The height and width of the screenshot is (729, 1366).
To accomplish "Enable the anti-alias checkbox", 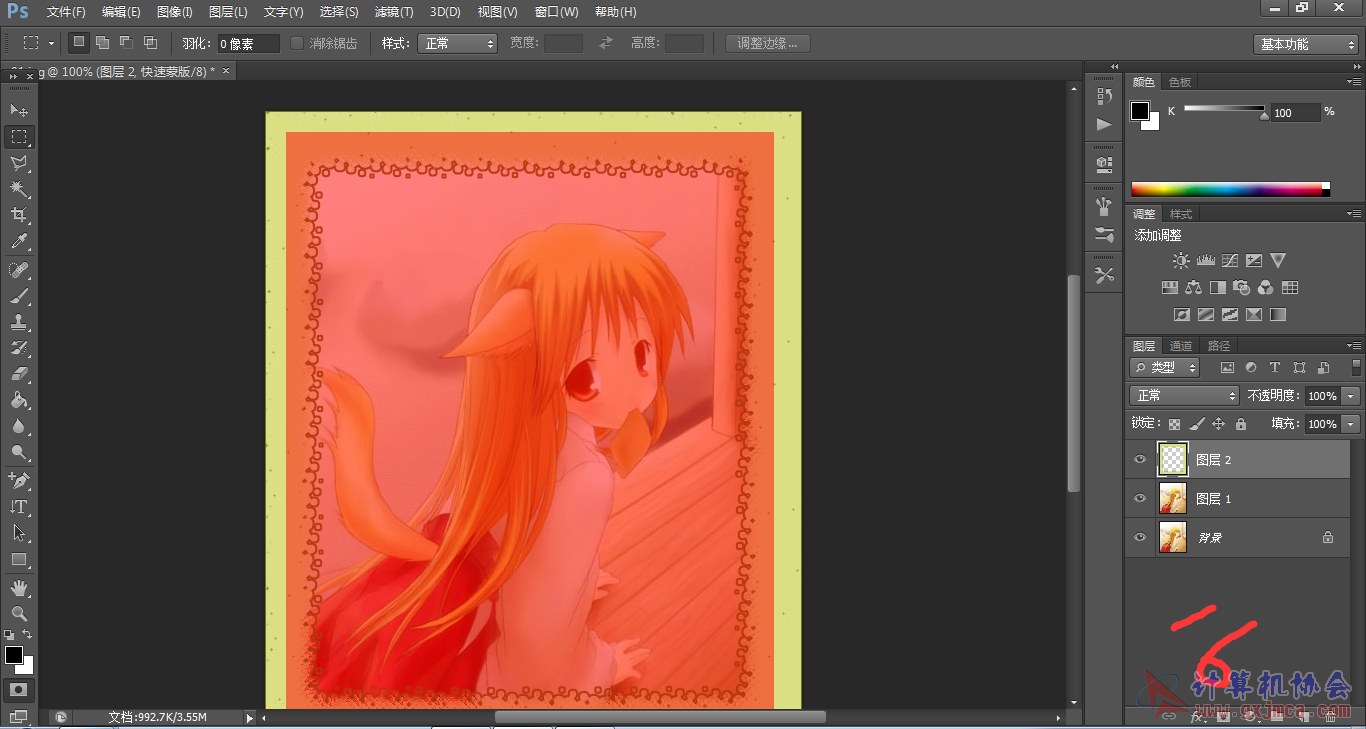I will point(297,43).
